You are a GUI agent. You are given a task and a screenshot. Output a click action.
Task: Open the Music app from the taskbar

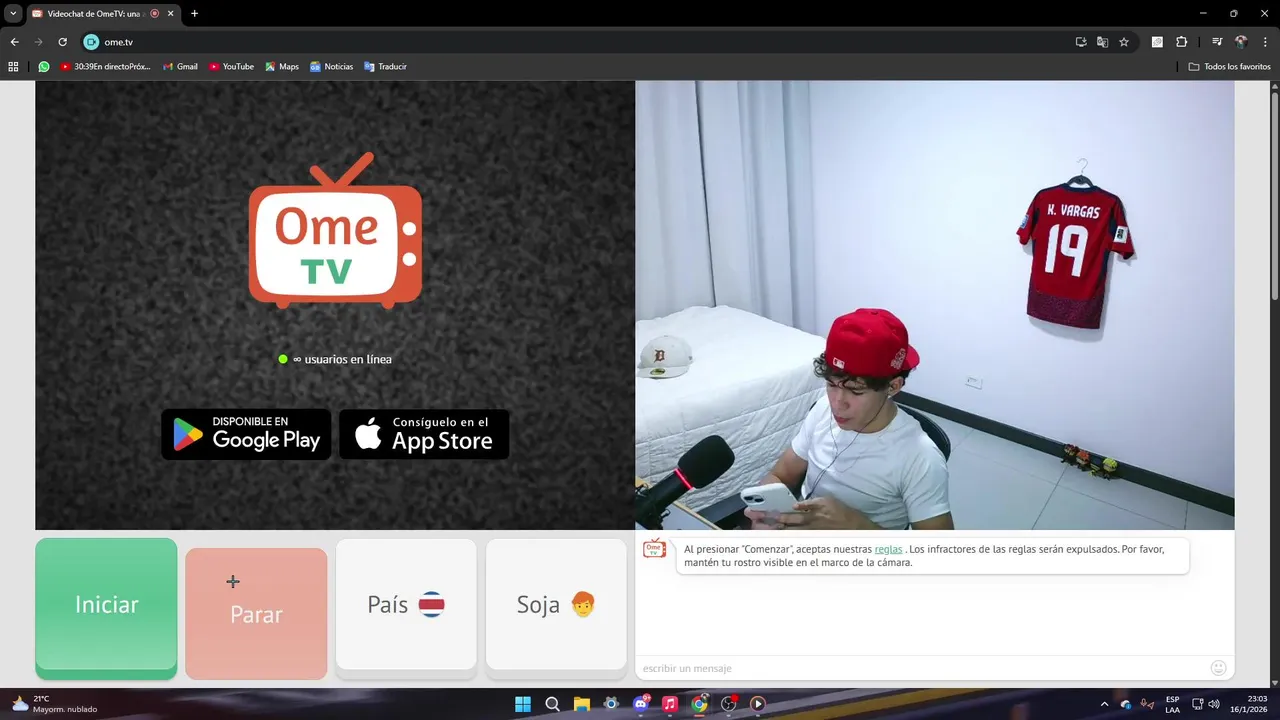(670, 704)
